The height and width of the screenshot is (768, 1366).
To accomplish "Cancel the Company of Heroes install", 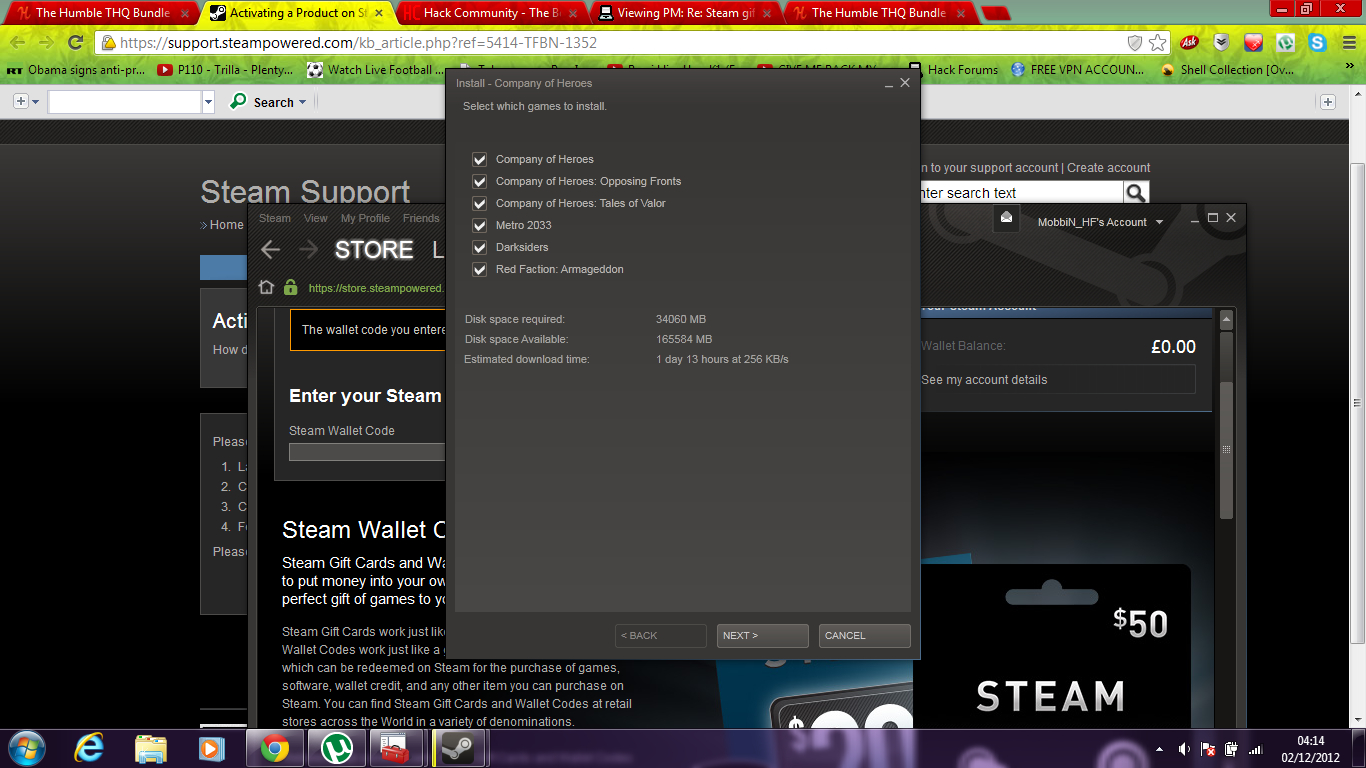I will [x=864, y=636].
